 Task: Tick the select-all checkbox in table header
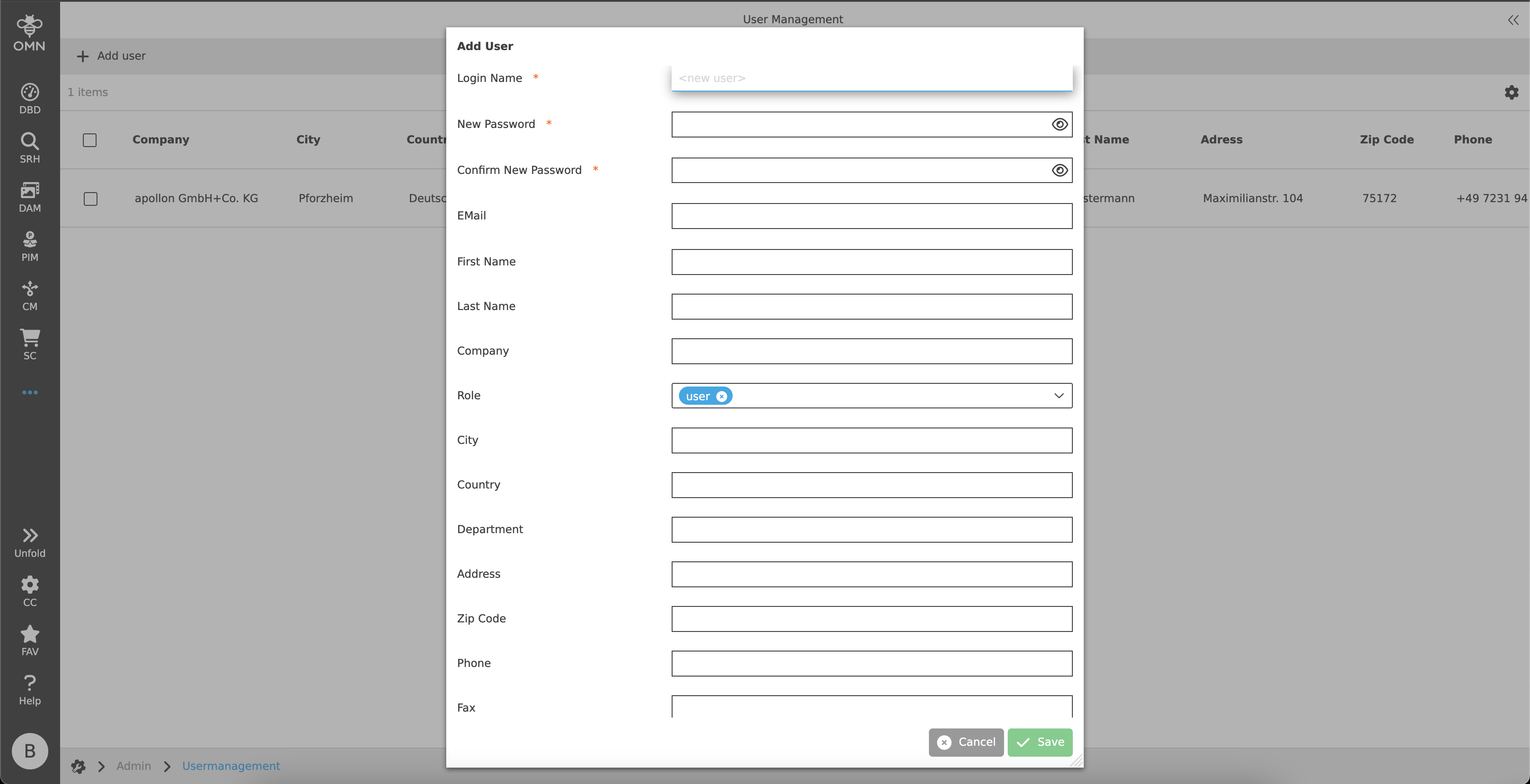point(90,140)
